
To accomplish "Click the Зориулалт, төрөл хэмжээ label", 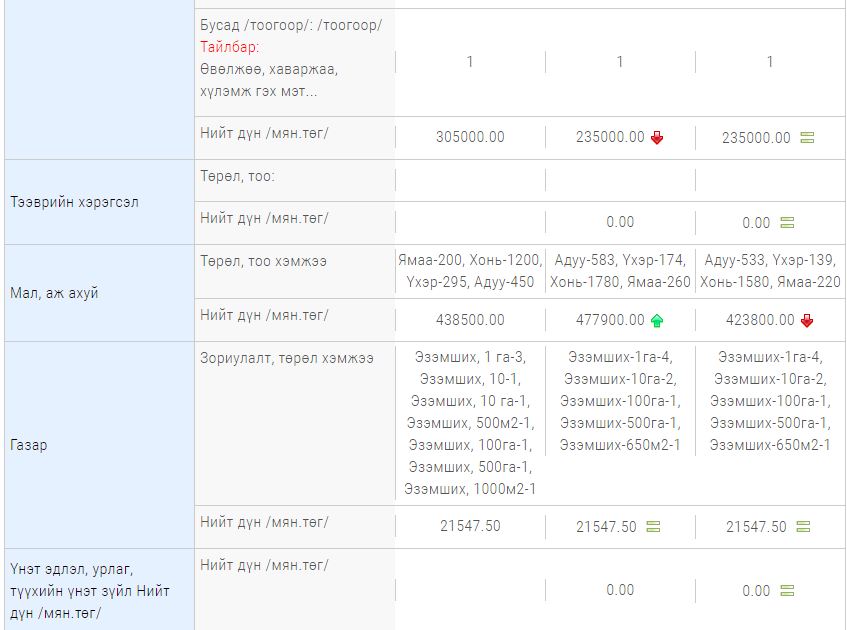I will coord(287,358).
